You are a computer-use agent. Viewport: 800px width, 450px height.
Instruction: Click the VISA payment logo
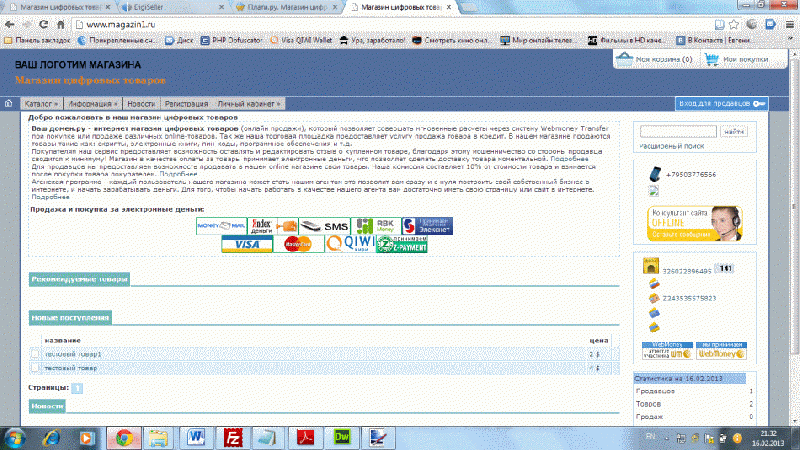(x=247, y=244)
